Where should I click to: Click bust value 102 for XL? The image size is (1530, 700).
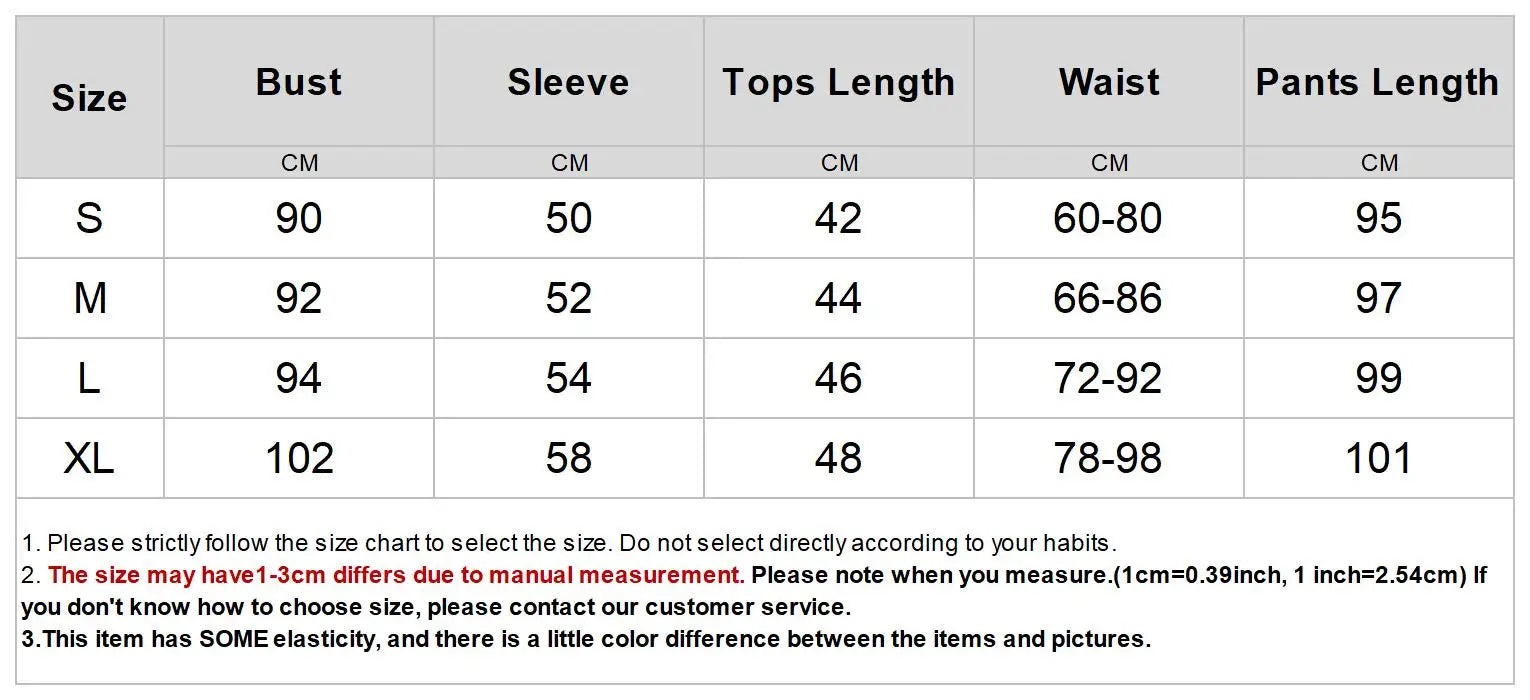click(299, 458)
